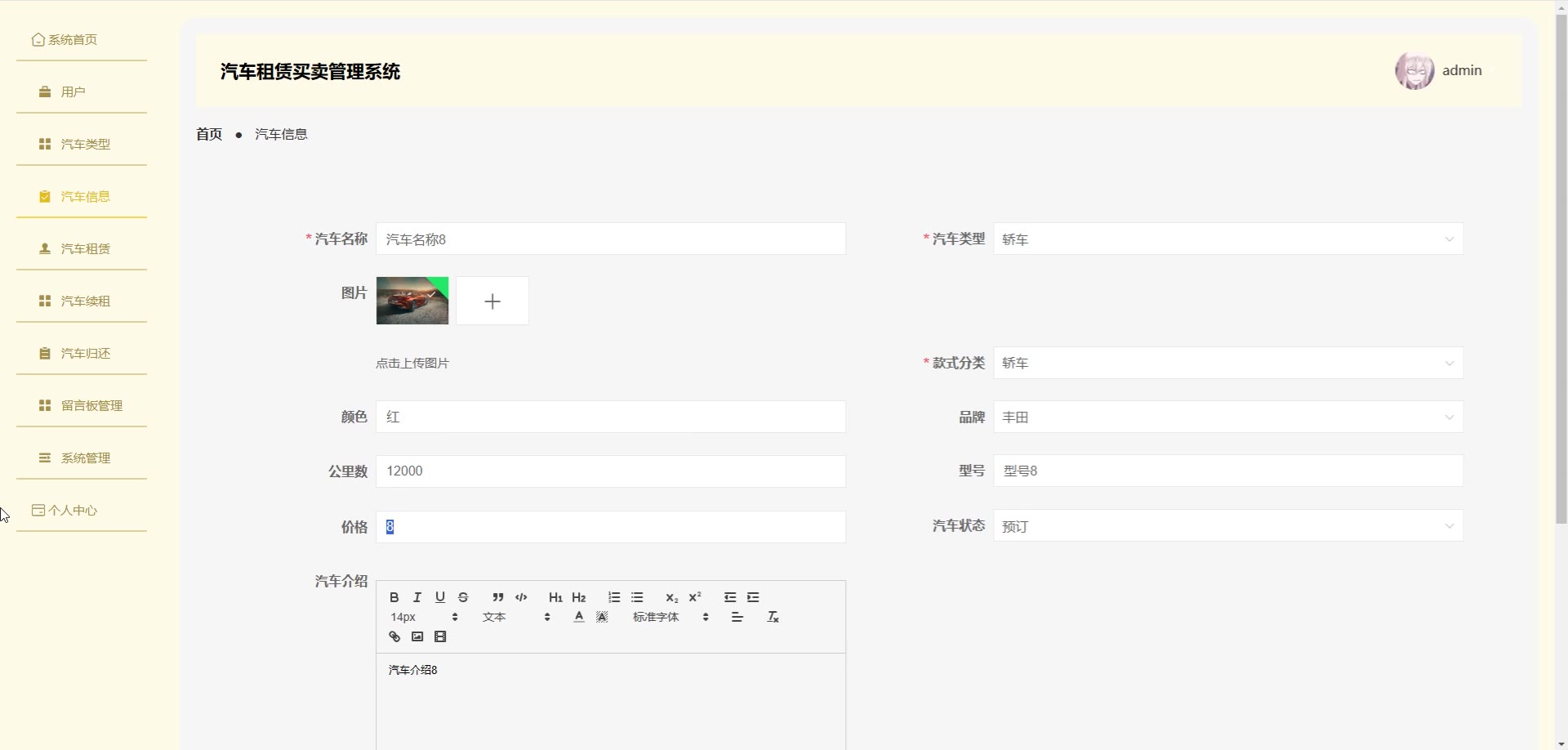The height and width of the screenshot is (750, 1568).
Task: Open the 用户 sidebar menu
Action: click(82, 92)
